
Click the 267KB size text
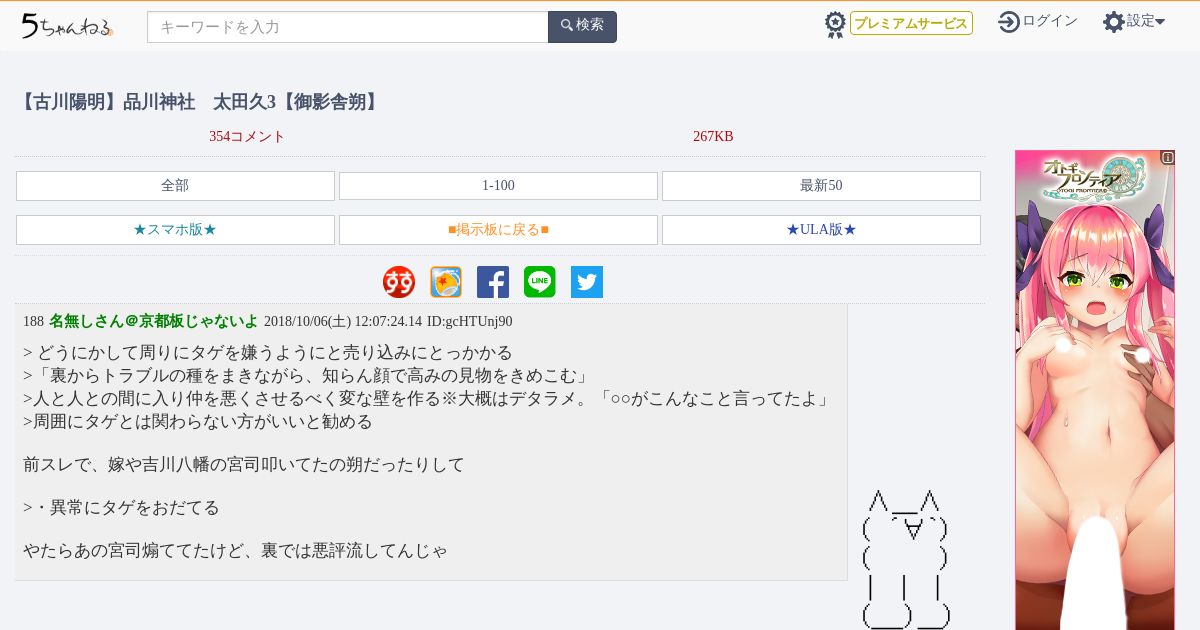point(713,137)
